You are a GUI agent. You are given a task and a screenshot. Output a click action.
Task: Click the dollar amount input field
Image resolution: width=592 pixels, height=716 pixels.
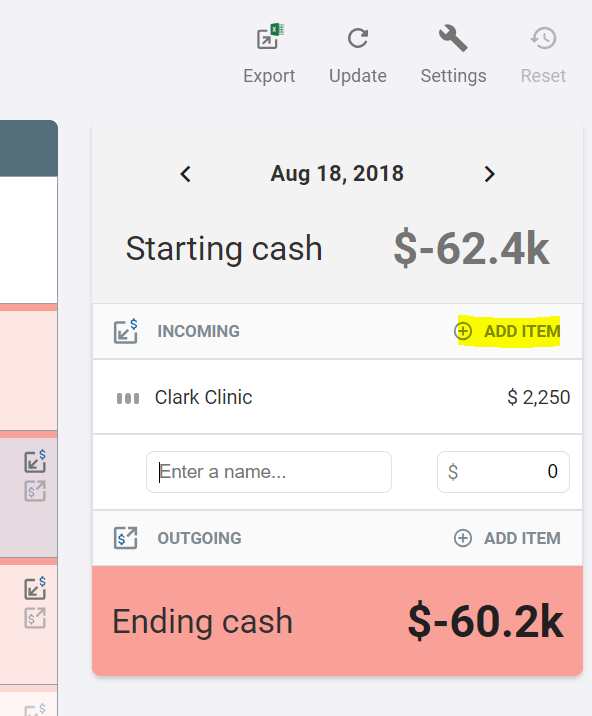pos(503,472)
